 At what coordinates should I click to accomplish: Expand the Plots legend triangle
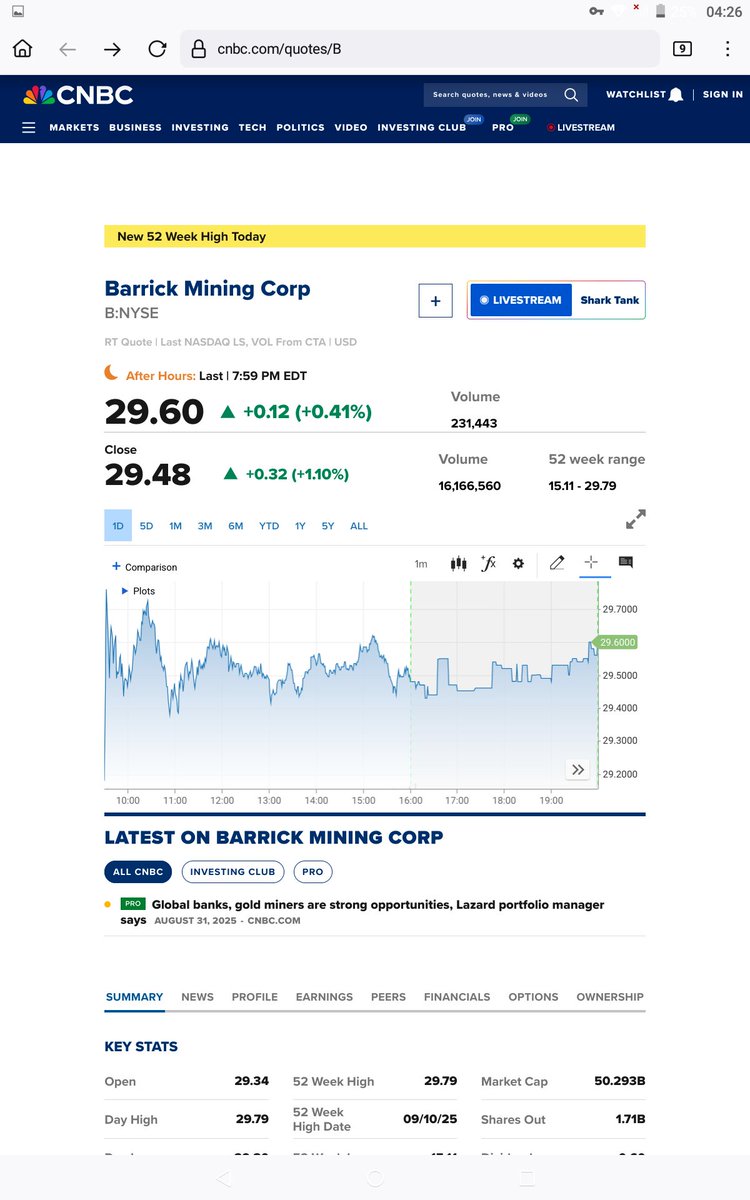click(125, 591)
